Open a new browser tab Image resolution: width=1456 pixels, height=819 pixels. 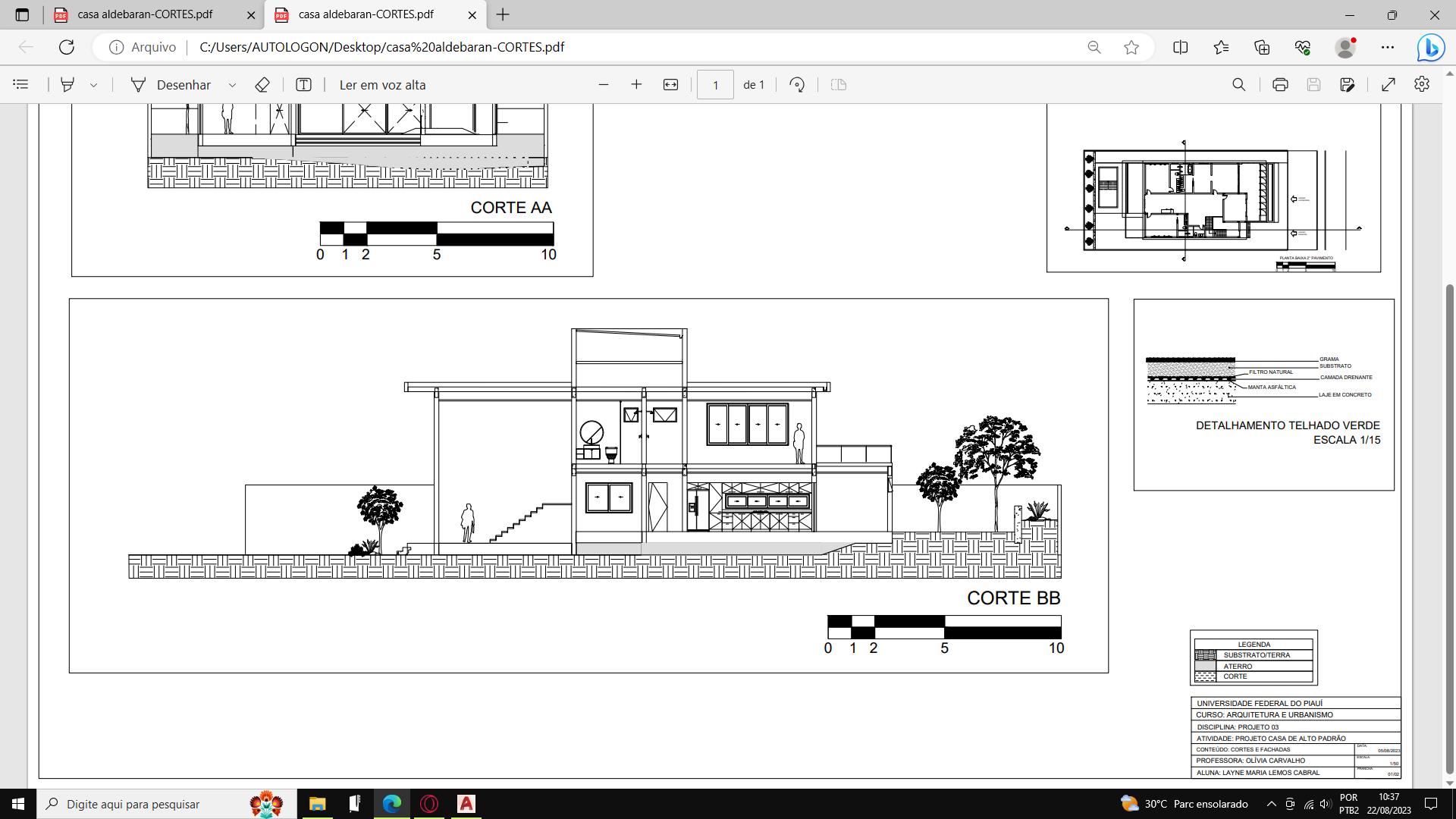click(x=503, y=14)
